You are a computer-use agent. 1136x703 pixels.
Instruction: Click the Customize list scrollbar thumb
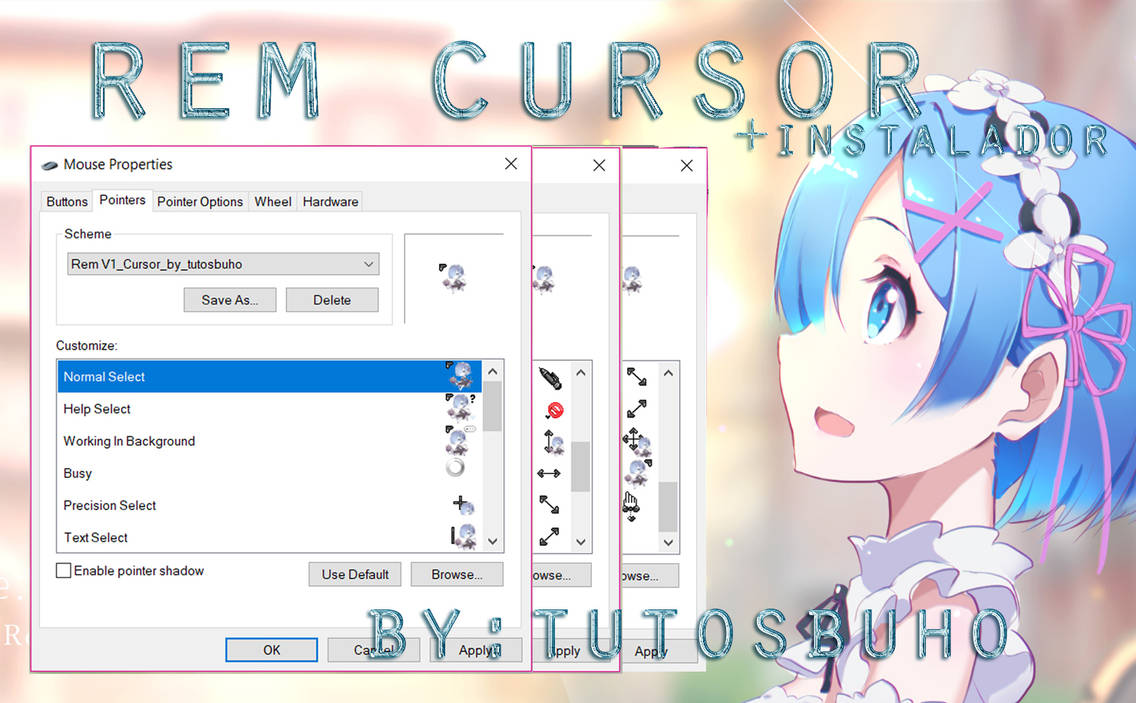[493, 407]
